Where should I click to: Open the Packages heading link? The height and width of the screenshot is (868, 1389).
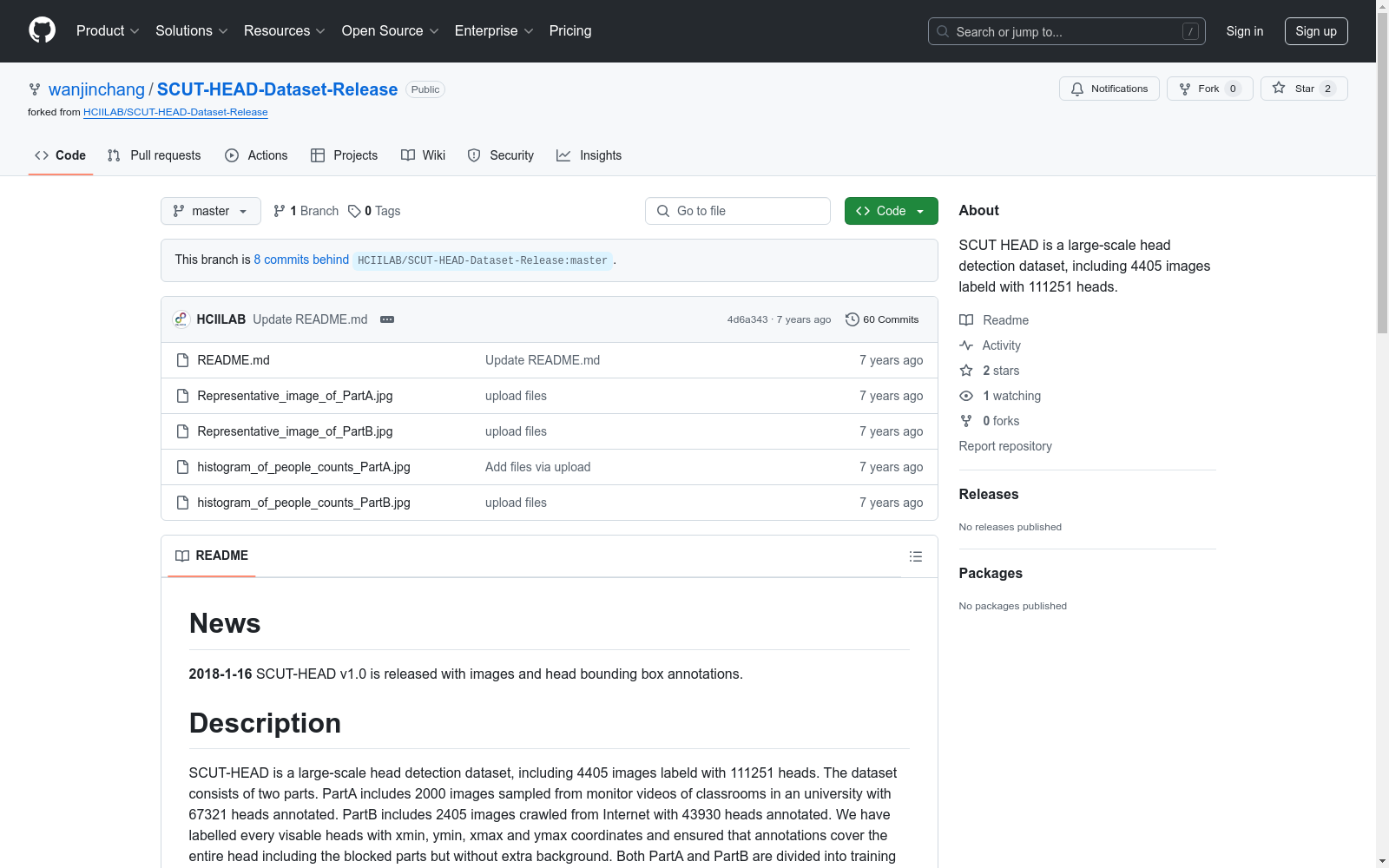tap(991, 573)
